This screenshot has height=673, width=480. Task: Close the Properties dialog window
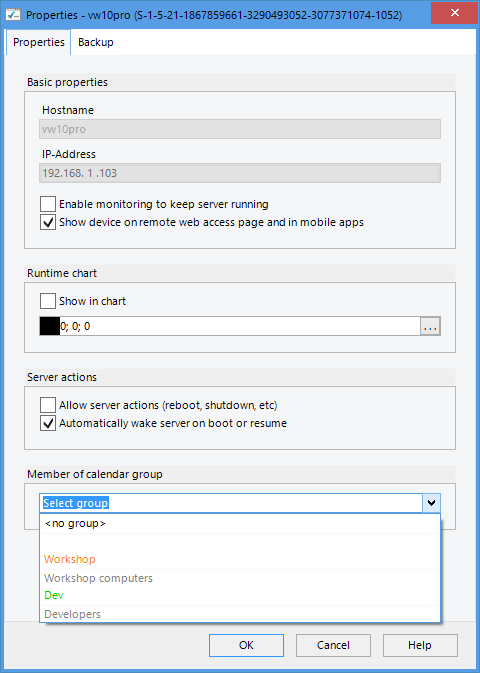click(455, 12)
